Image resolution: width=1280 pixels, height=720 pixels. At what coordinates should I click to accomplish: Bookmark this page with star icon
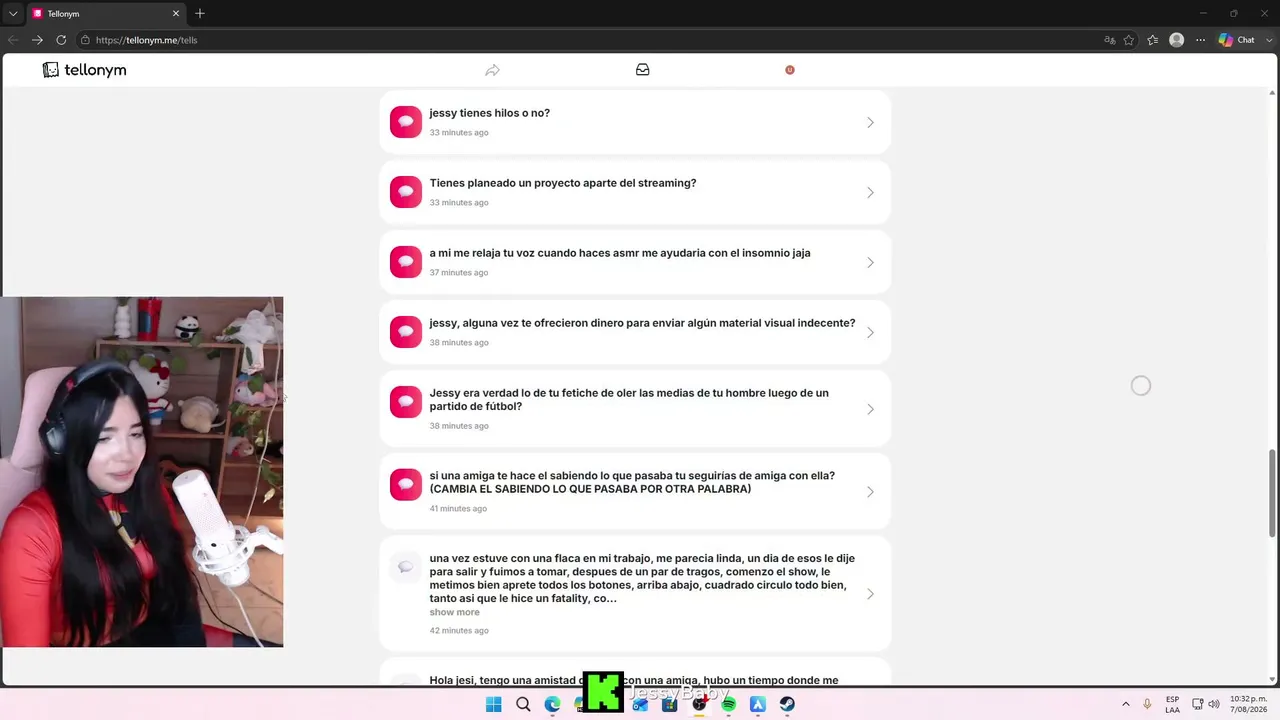tap(1129, 40)
